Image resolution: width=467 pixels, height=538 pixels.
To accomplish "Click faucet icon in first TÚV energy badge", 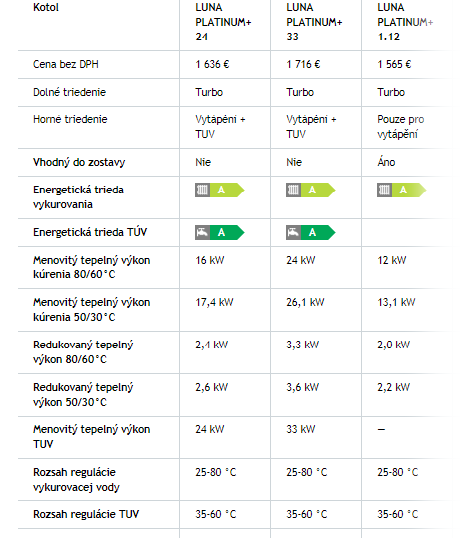I will [x=202, y=233].
